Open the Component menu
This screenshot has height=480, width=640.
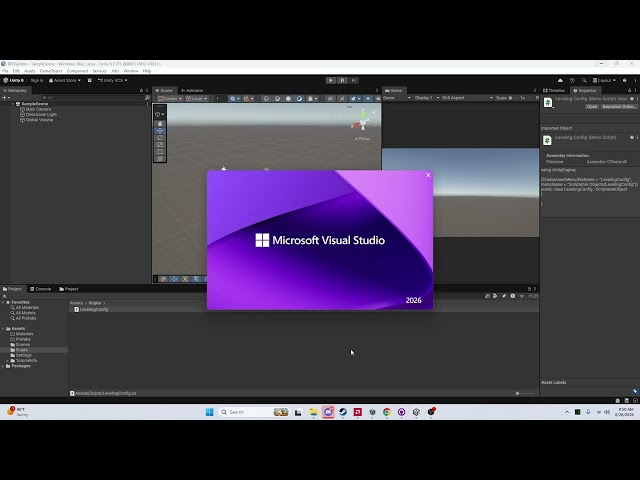coord(78,71)
